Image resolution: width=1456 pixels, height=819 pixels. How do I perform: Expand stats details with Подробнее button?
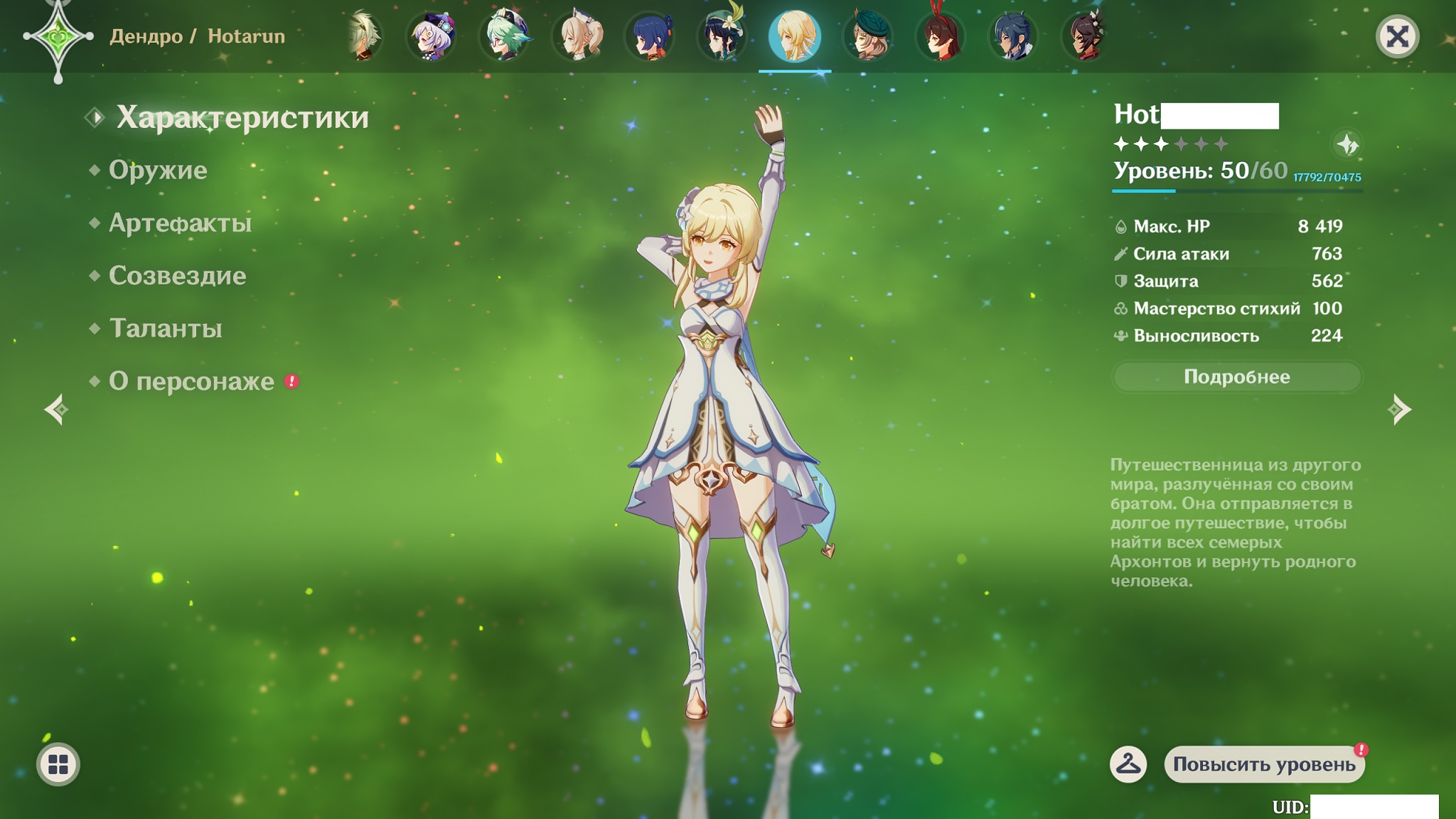pos(1236,377)
